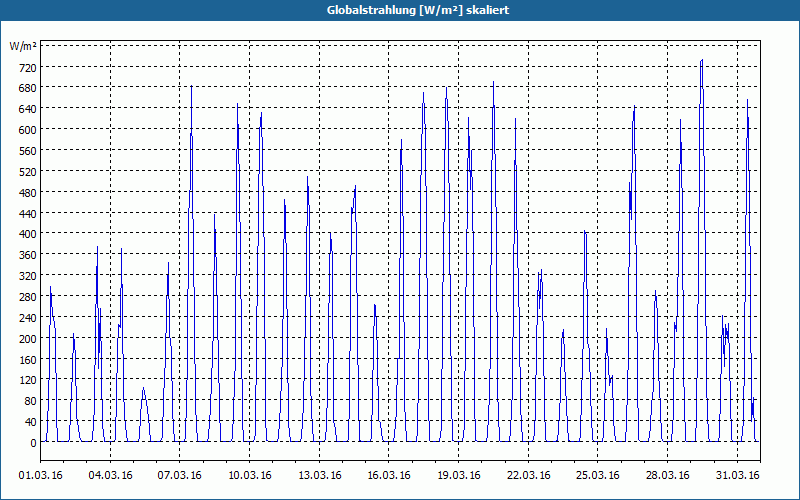Select the 160 y-axis label
The width and height of the screenshot is (800, 500).
[x=28, y=360]
